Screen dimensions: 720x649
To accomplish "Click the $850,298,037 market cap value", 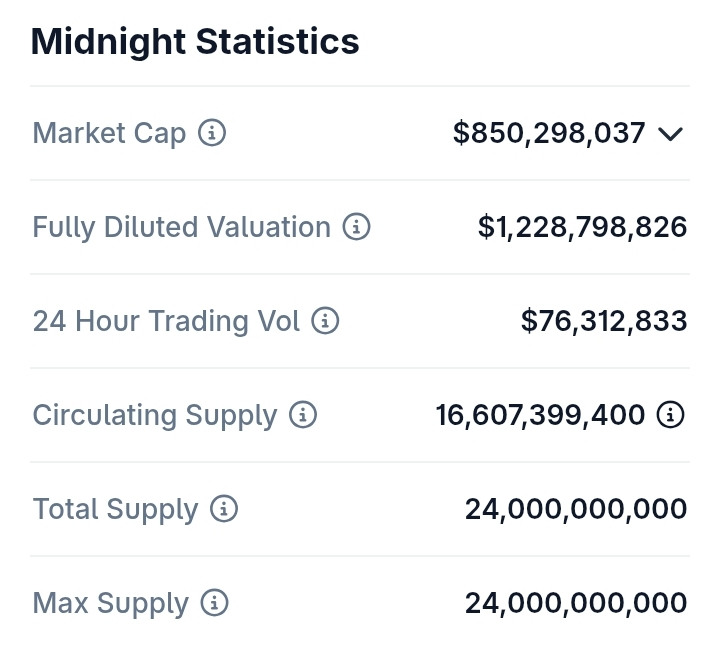I will pyautogui.click(x=549, y=133).
